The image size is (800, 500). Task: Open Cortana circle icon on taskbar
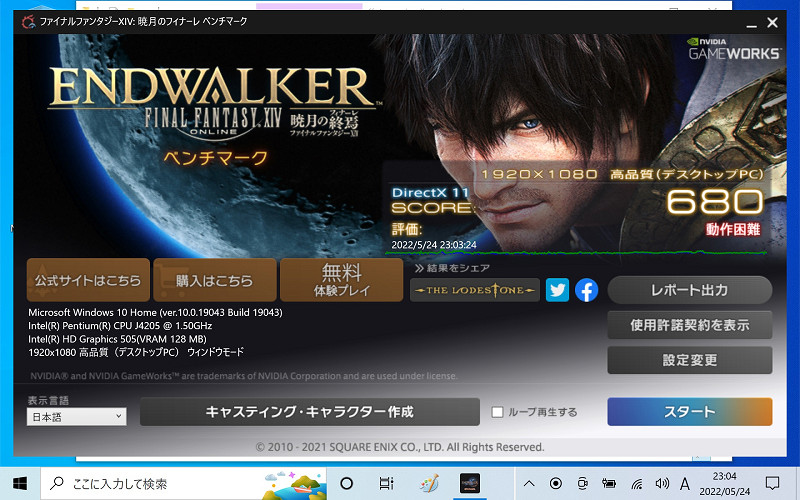(x=346, y=483)
